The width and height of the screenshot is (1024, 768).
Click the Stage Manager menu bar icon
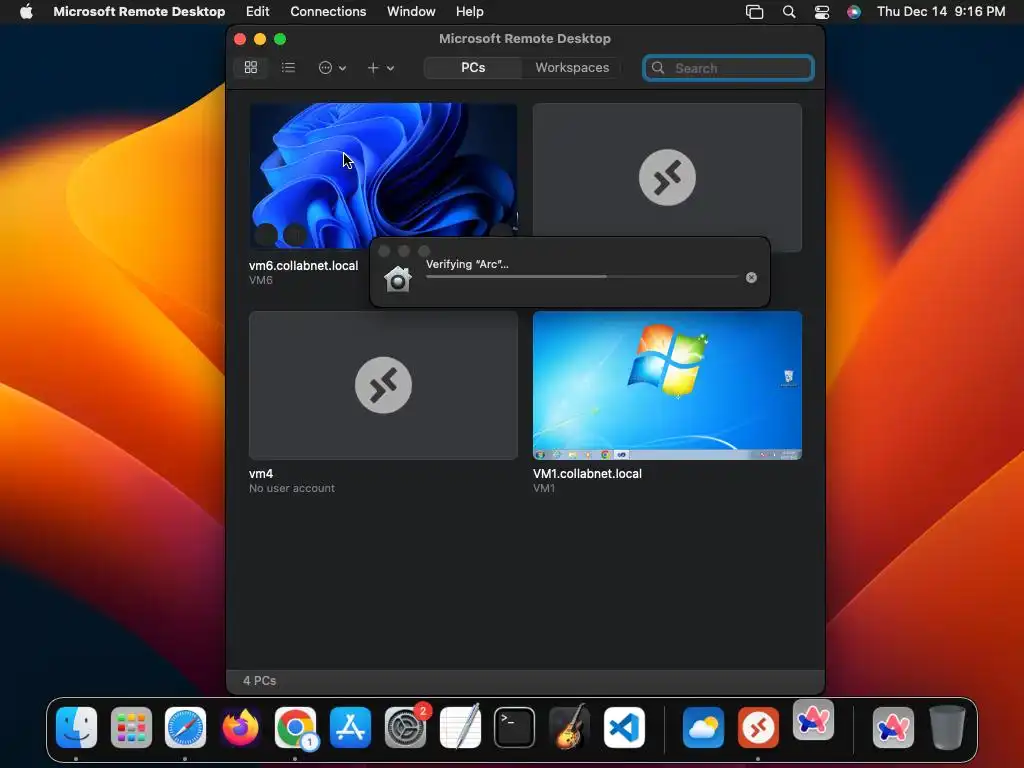pos(754,12)
